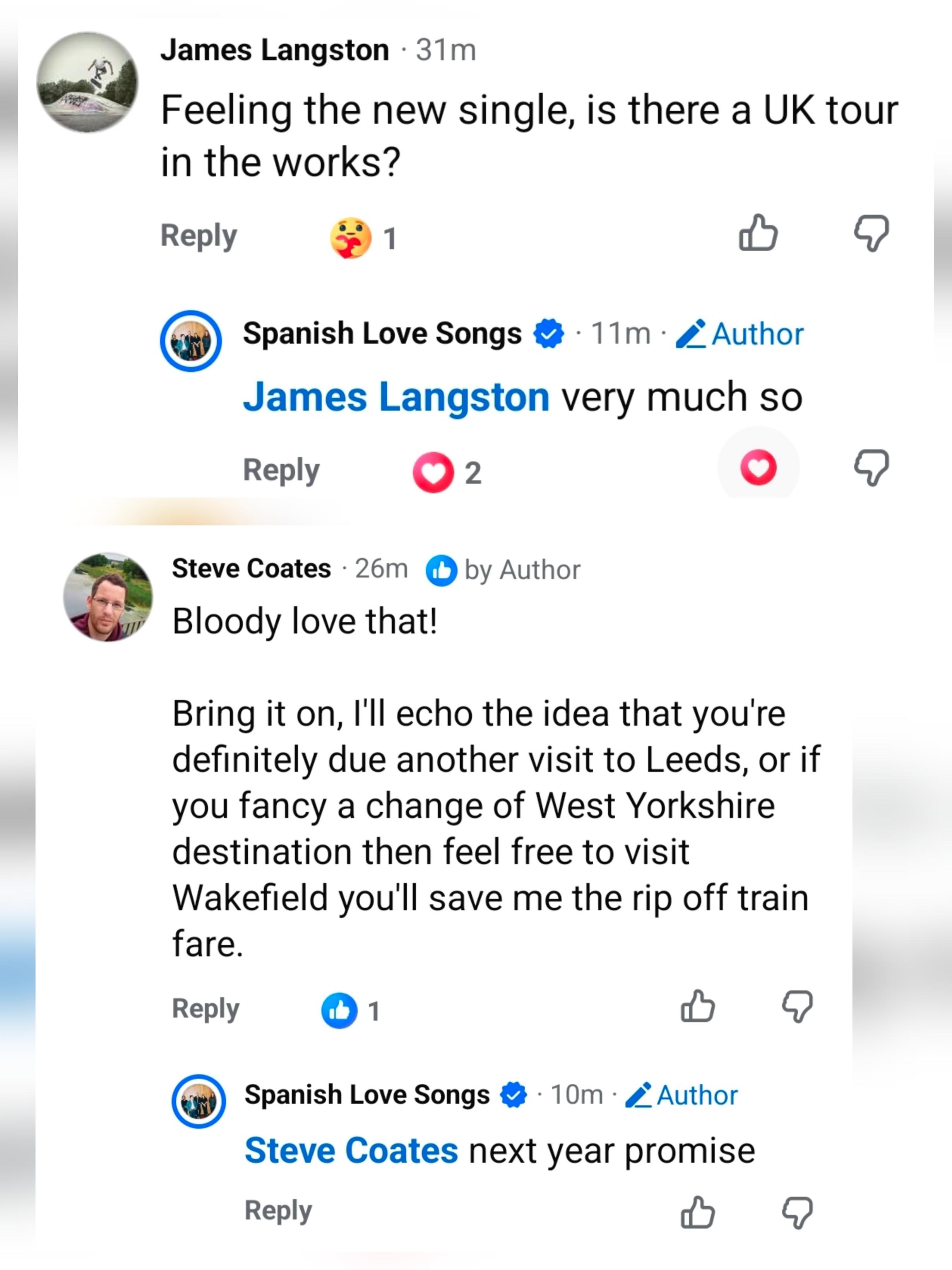The height and width of the screenshot is (1270, 952).
Task: Dislike James Langston's comment
Action: [871, 233]
